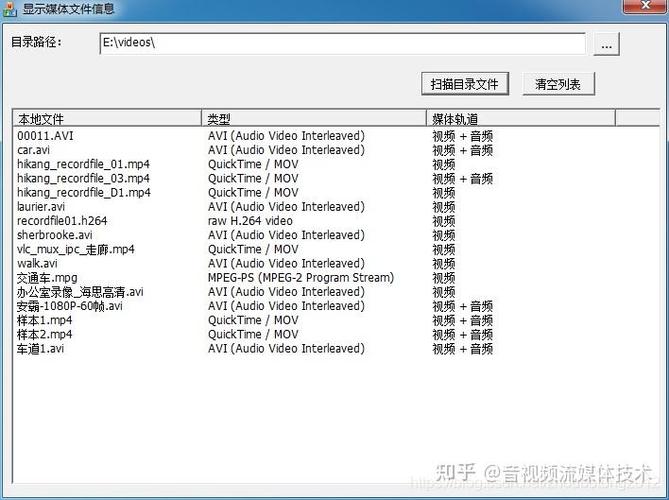Click the 扫描目录文件 button
The height and width of the screenshot is (500, 669).
pyautogui.click(x=465, y=84)
